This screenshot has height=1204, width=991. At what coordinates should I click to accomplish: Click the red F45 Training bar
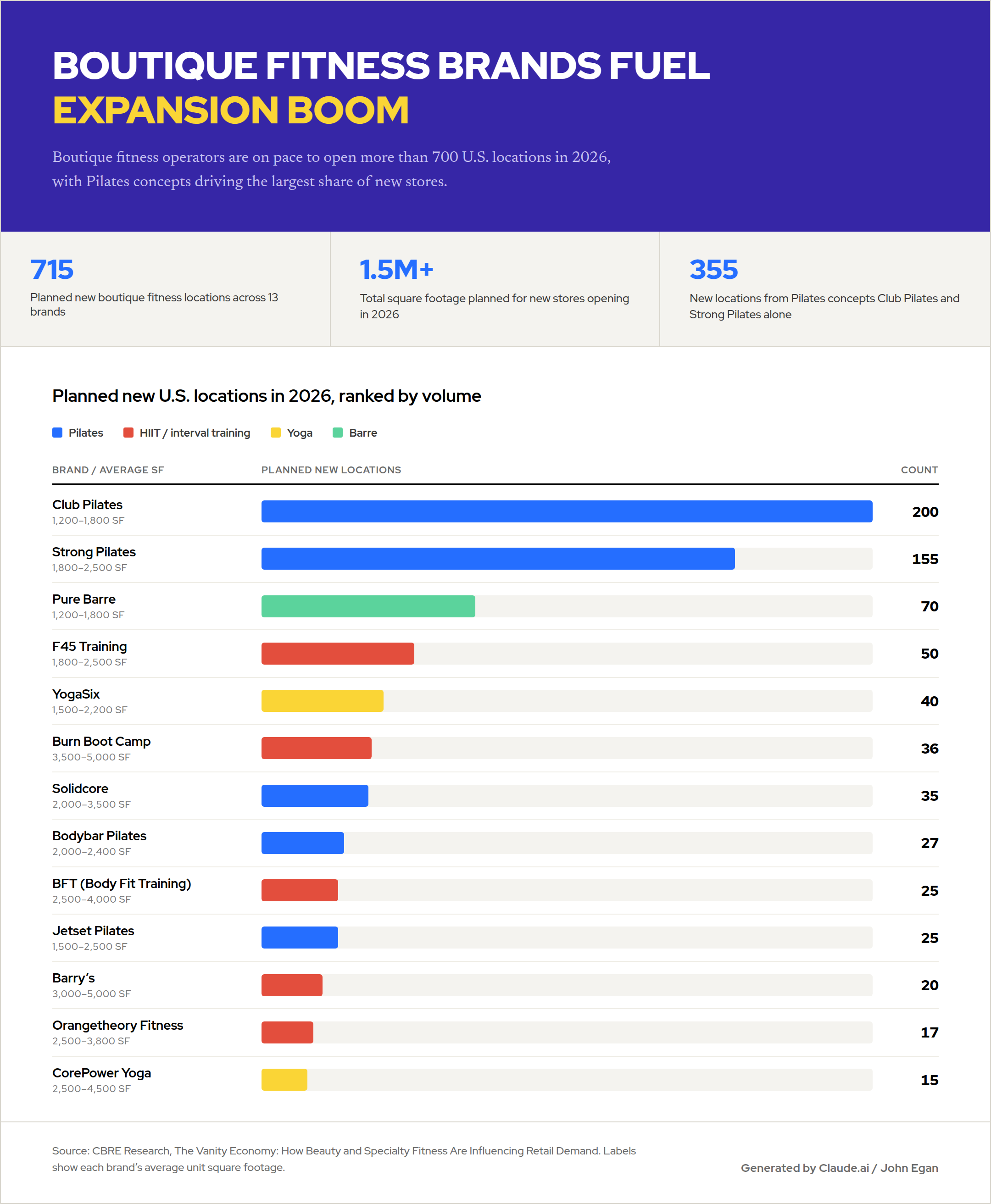[338, 653]
